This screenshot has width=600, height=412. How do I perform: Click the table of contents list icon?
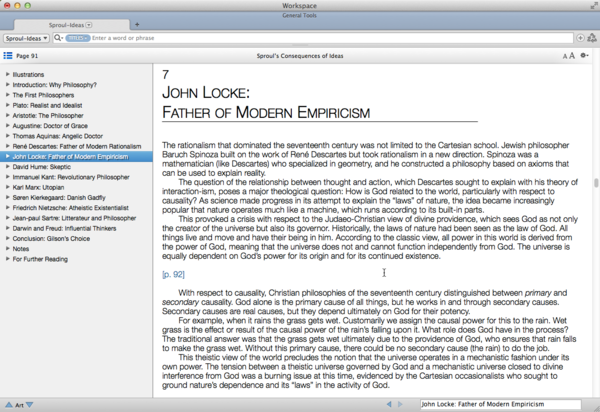[8, 56]
